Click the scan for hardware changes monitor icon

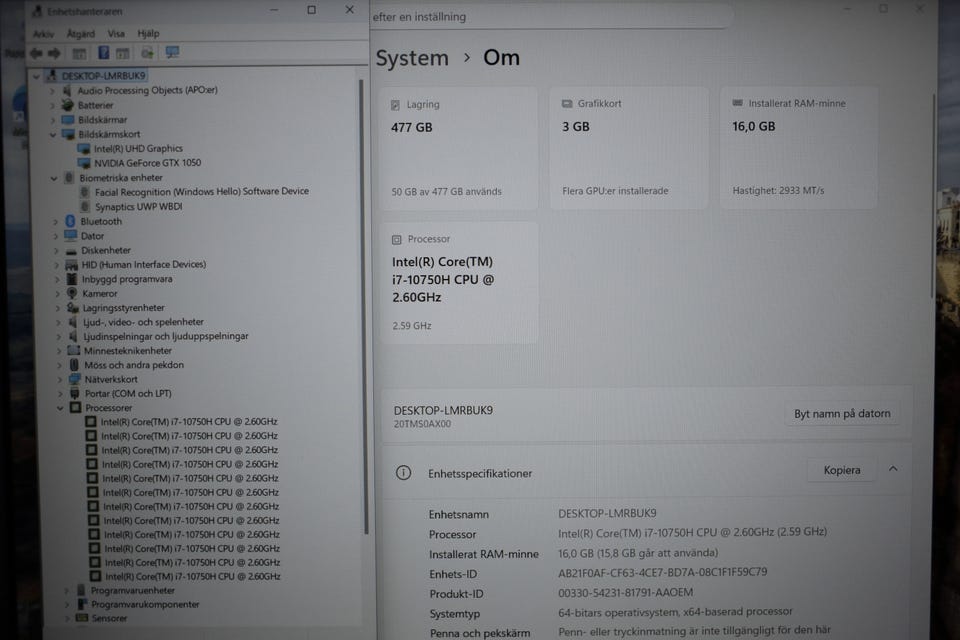(x=172, y=52)
